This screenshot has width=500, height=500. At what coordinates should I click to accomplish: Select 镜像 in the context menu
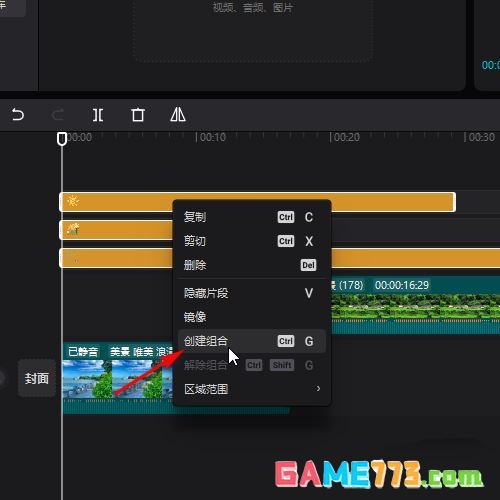point(252,317)
